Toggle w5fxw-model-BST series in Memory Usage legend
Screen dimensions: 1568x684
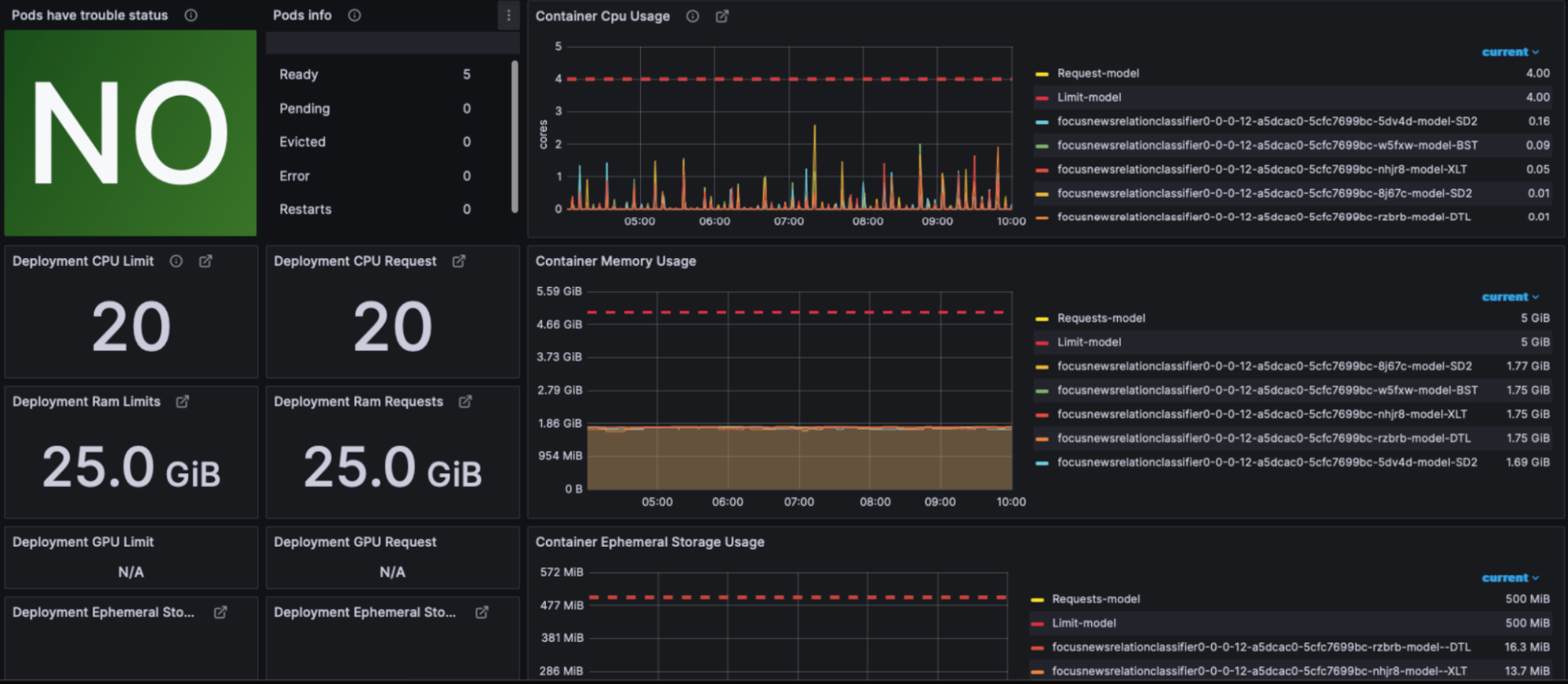tap(1267, 390)
